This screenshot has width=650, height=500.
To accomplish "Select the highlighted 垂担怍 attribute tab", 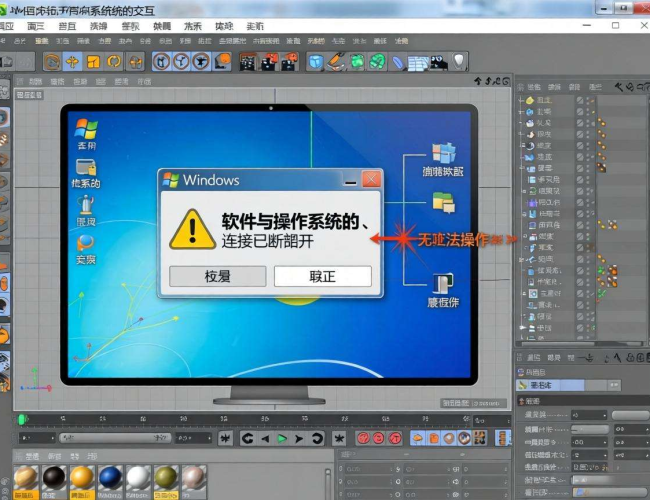I will [x=551, y=385].
